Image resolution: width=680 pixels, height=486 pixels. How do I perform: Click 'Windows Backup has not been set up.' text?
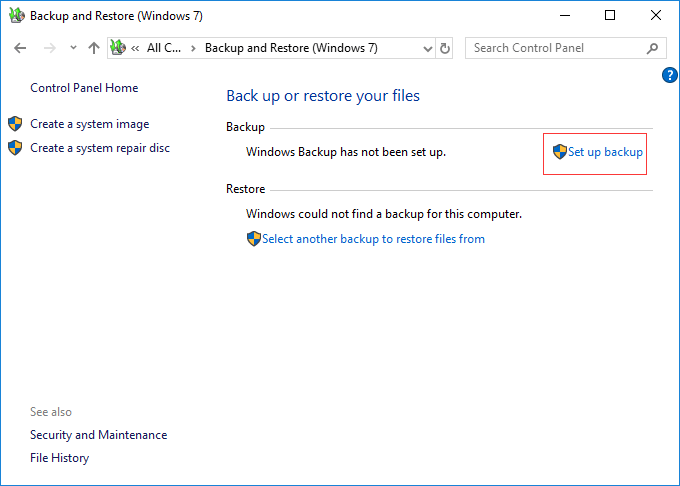coord(346,152)
